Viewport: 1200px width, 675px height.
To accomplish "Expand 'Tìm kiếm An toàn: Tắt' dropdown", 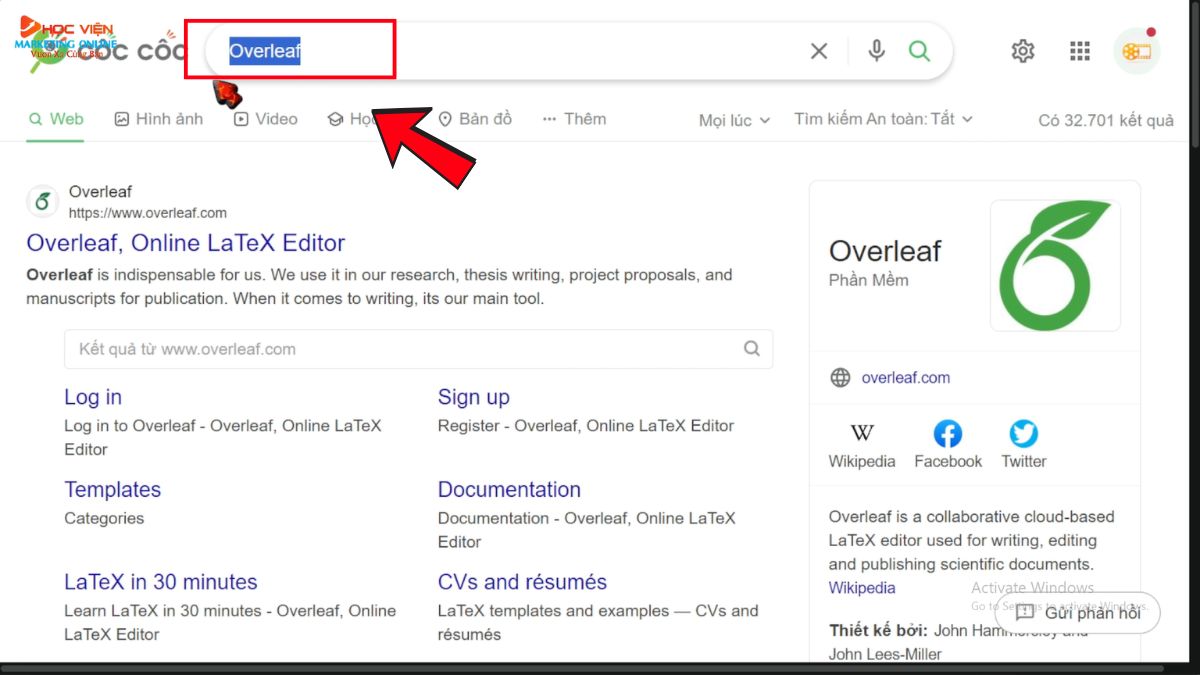I will [883, 119].
